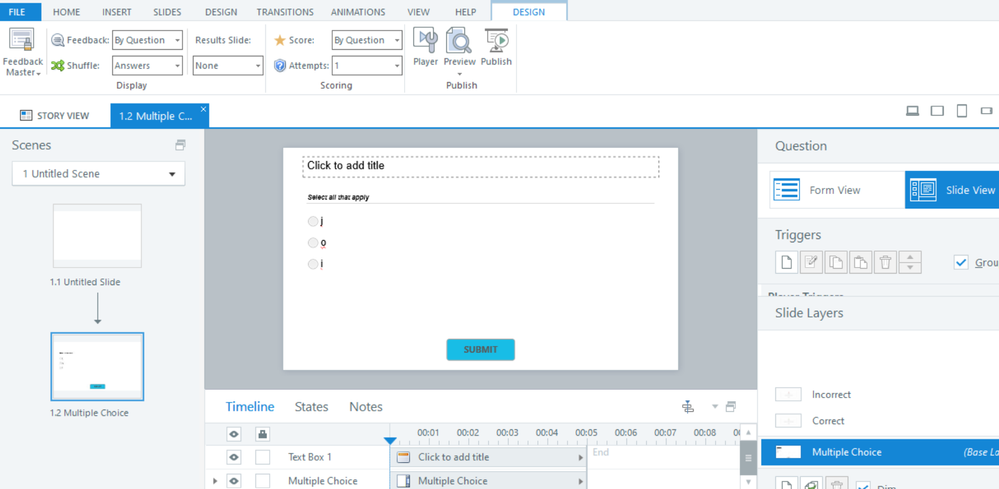
Task: Expand the Click to add title timeline bar arrow
Action: tap(580, 457)
